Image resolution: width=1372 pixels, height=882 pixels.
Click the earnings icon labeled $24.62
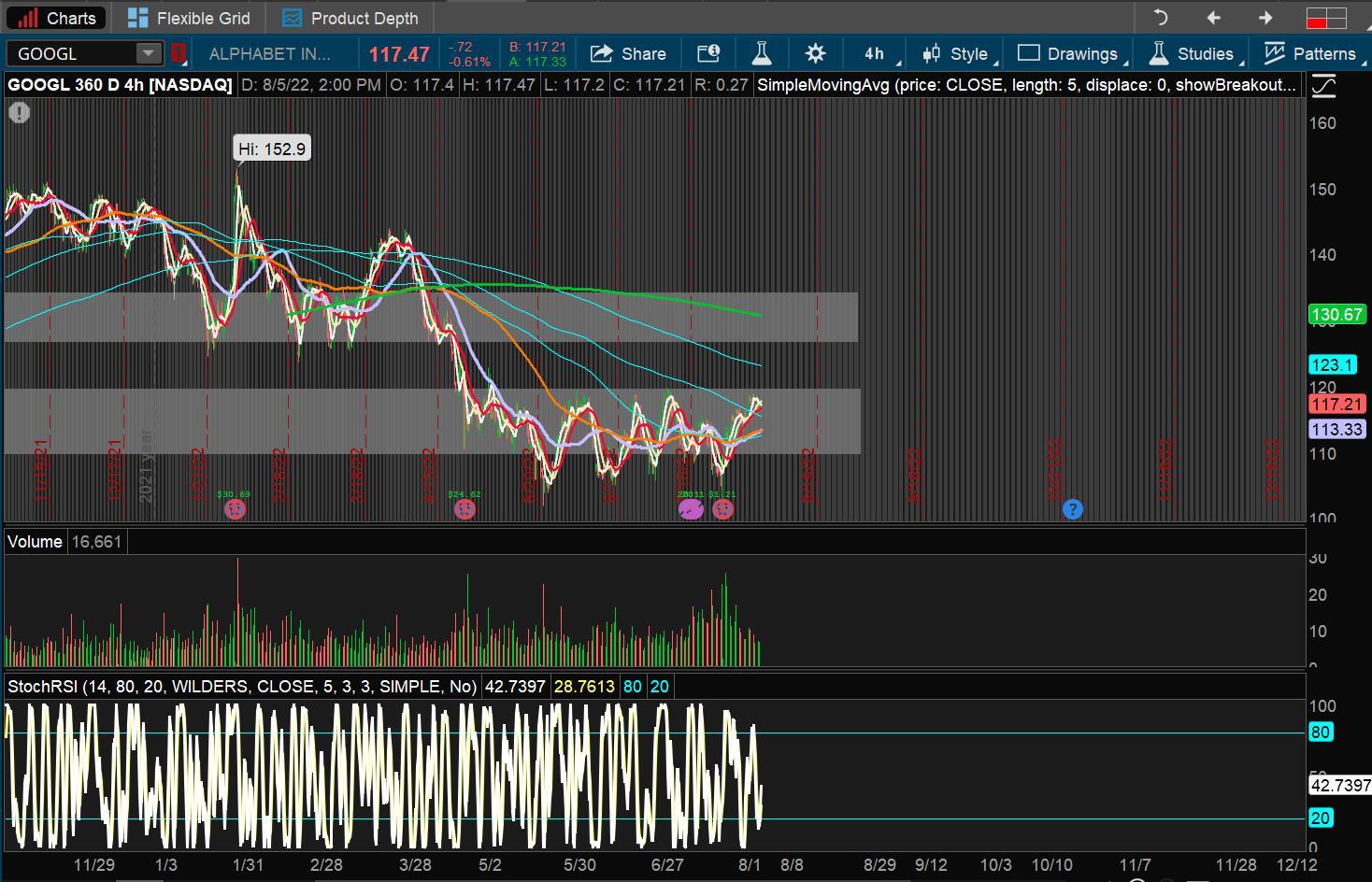pos(464,508)
